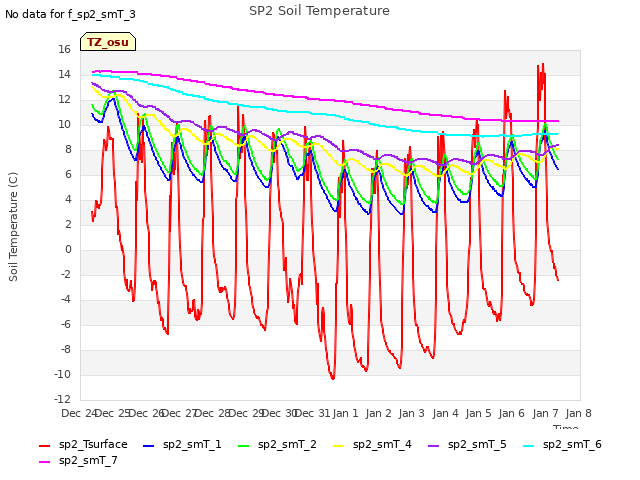640x480 pixels.
Task: Click the -12 y-axis tick label
Action: 62,399
